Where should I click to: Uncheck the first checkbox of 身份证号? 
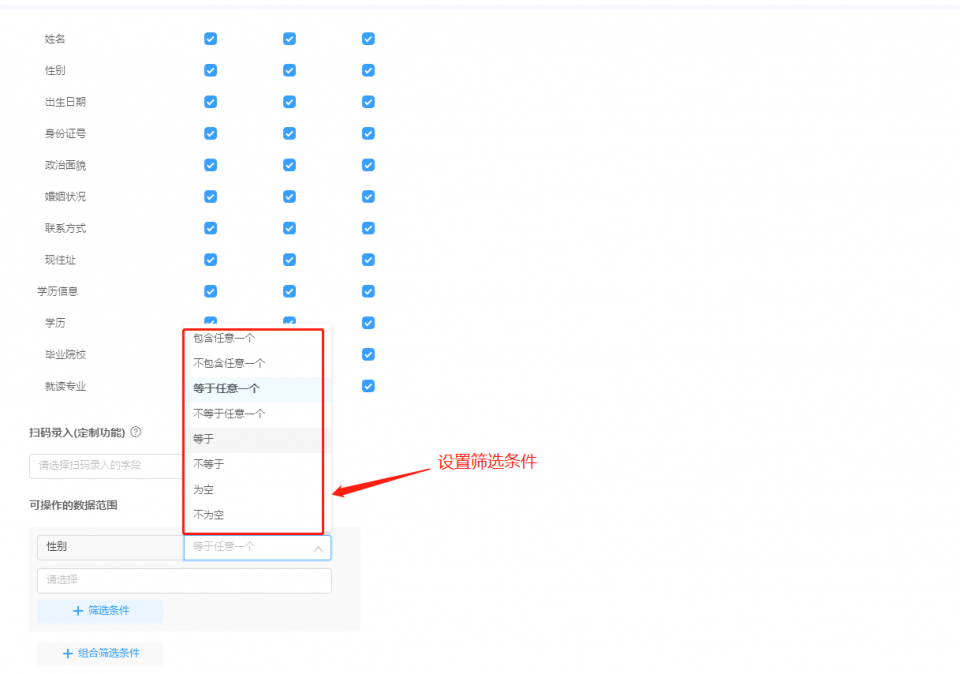tap(210, 133)
